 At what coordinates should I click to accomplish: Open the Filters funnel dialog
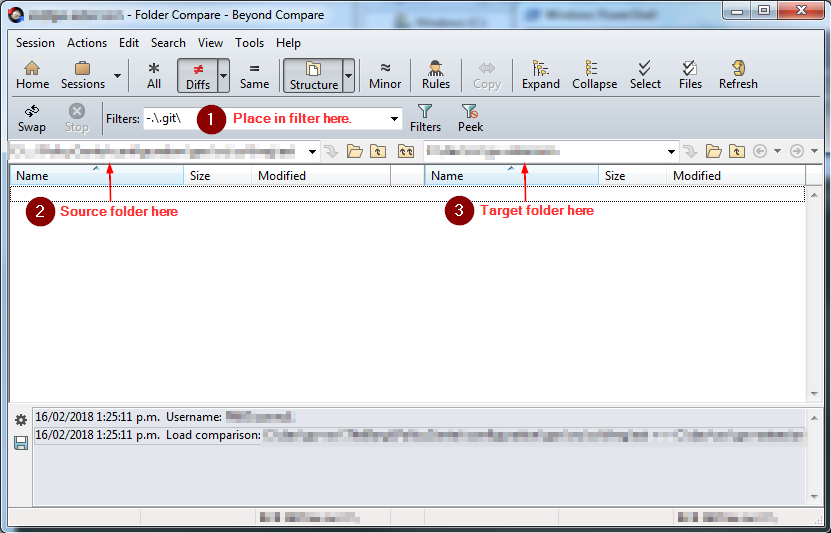pos(425,119)
